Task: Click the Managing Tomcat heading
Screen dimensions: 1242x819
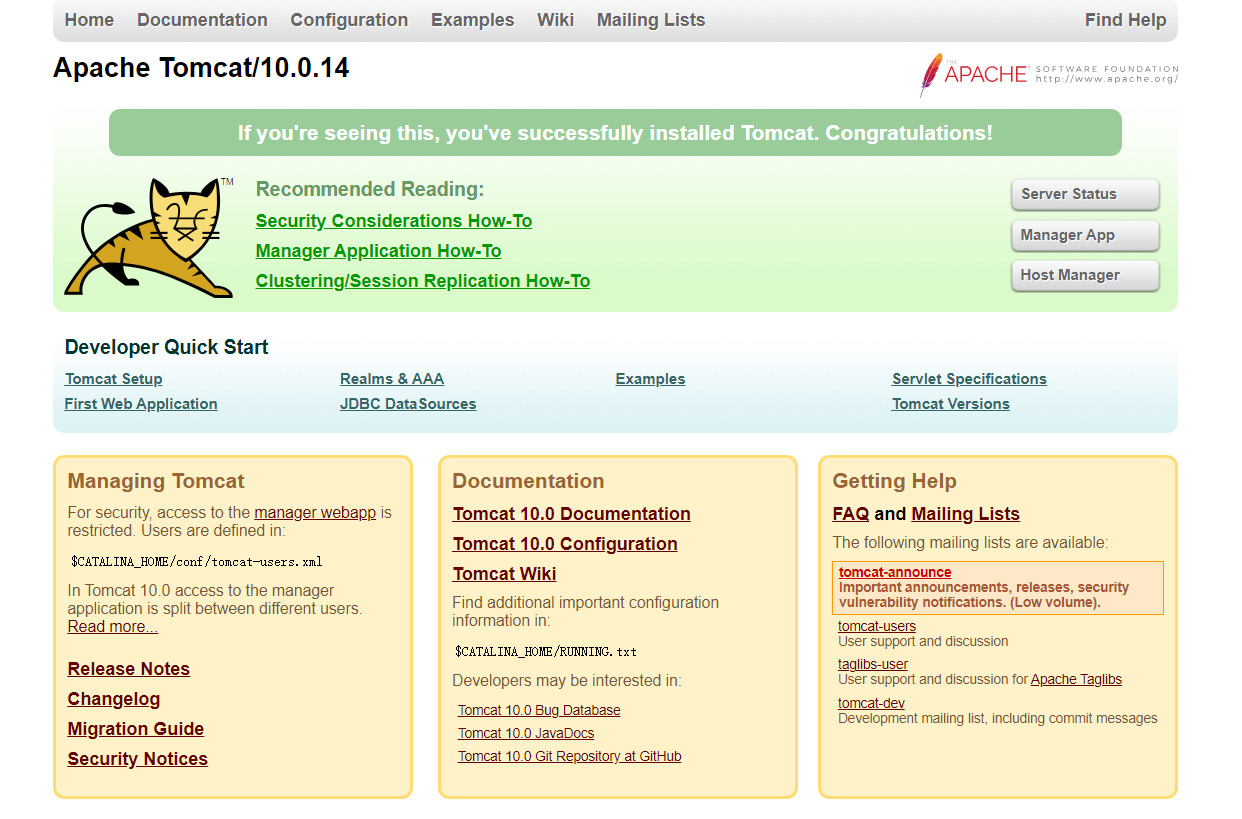Action: (156, 481)
